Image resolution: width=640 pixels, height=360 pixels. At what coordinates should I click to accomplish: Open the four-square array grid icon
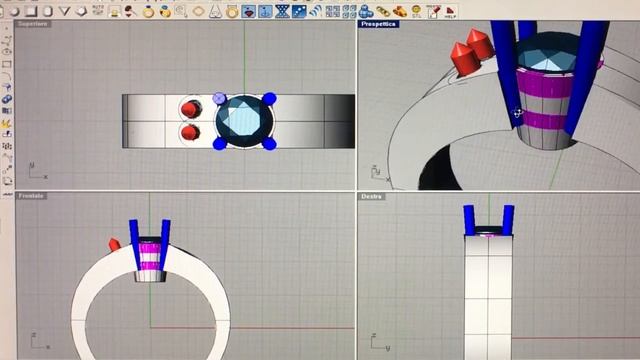(333, 11)
